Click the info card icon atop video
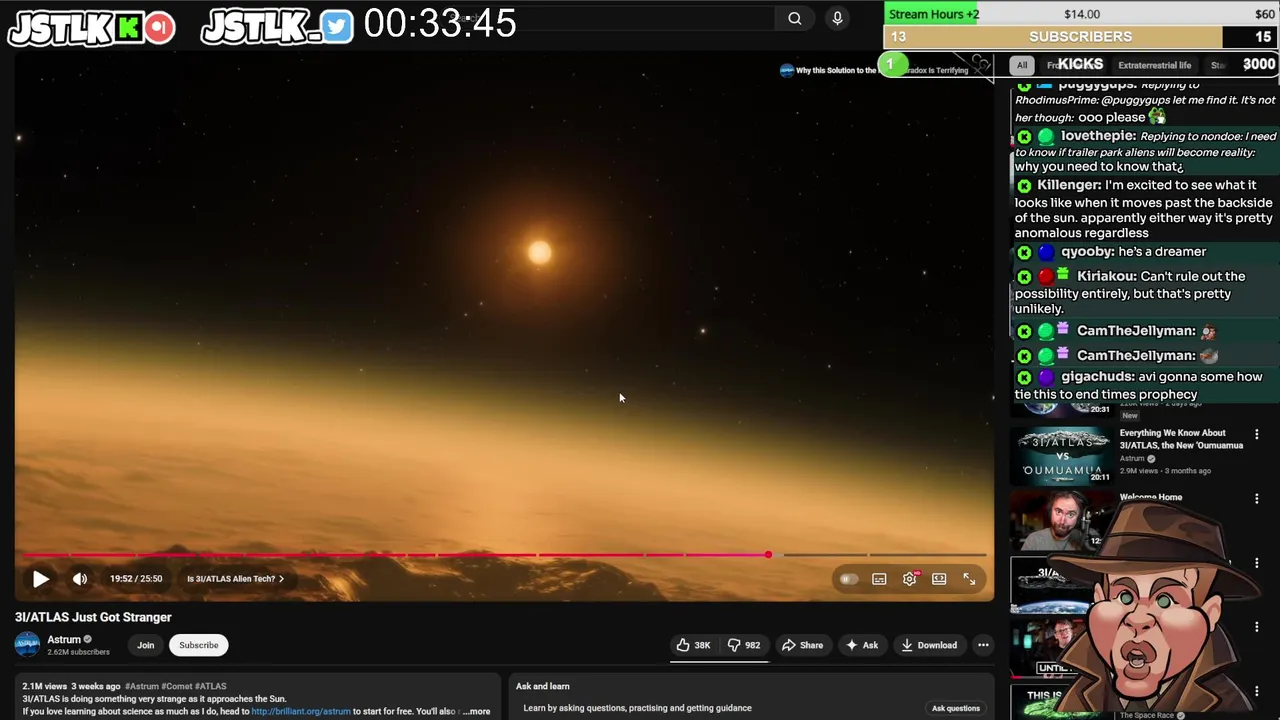The width and height of the screenshot is (1280, 720). pos(787,70)
